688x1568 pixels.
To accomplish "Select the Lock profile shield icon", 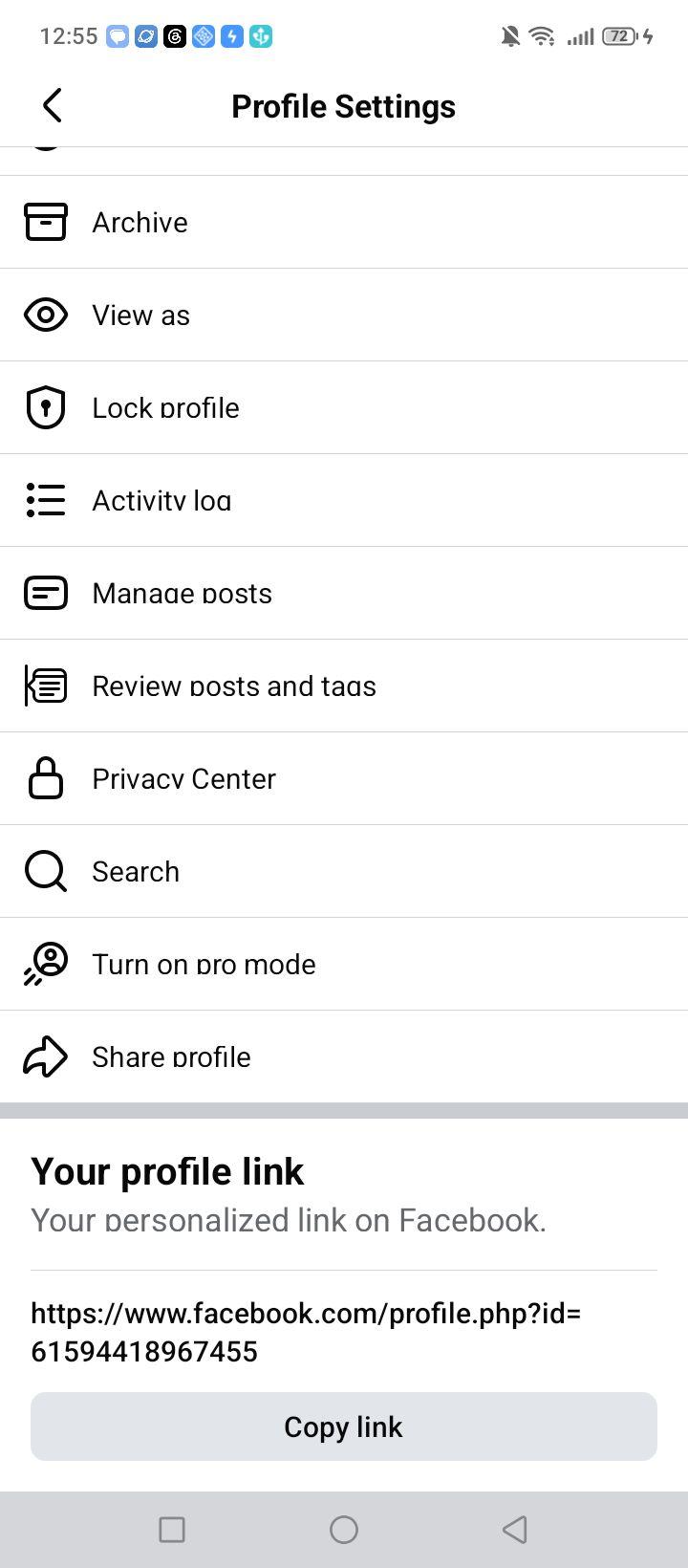I will [x=45, y=407].
